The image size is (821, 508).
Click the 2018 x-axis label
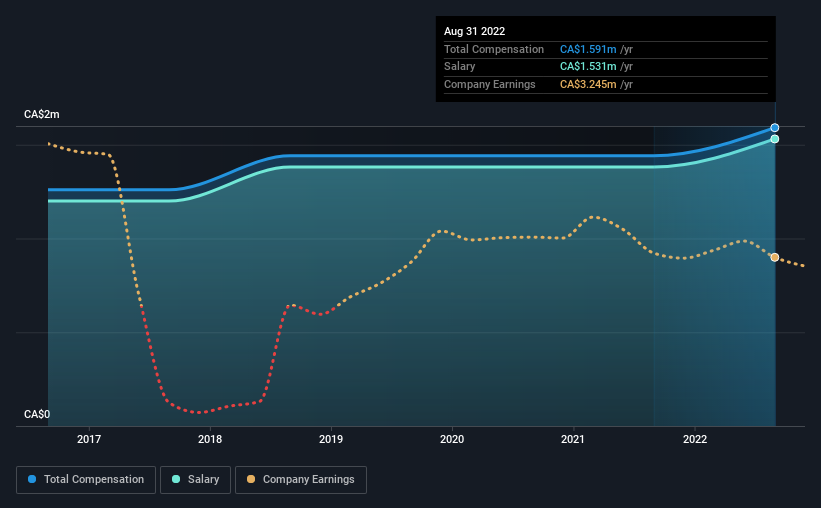(x=210, y=439)
